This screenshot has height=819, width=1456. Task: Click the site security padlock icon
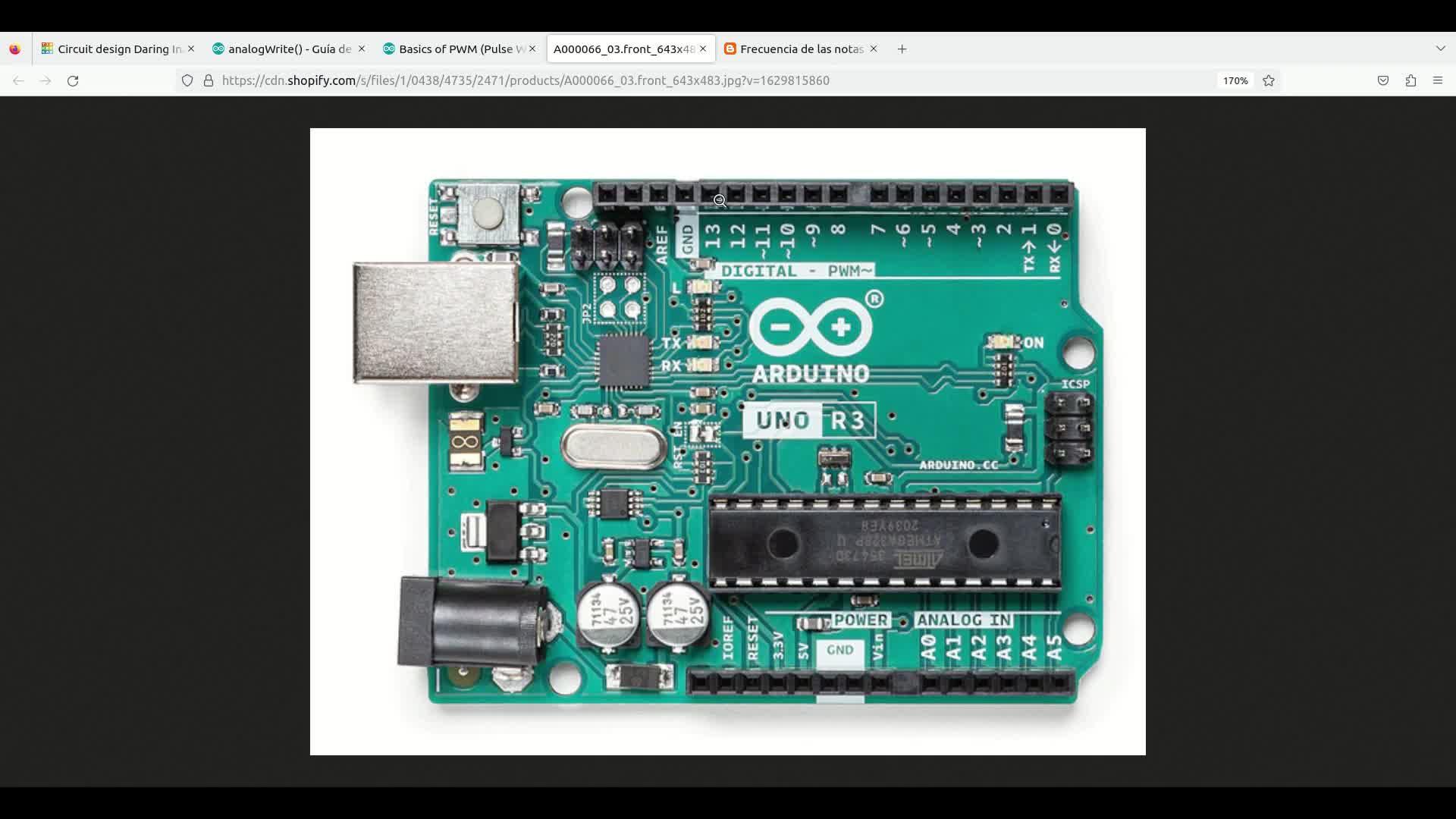[209, 80]
